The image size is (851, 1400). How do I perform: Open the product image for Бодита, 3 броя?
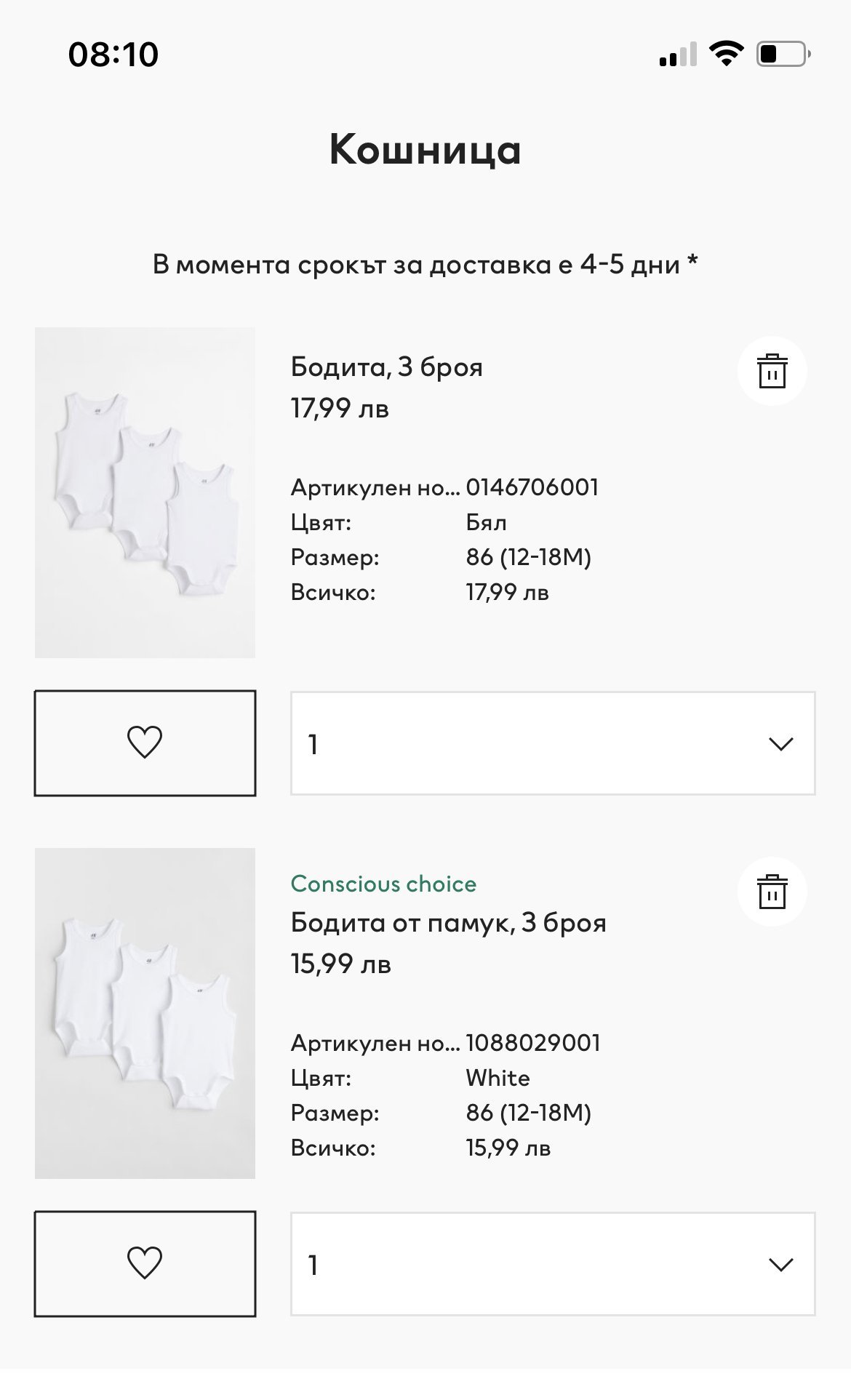(x=145, y=492)
